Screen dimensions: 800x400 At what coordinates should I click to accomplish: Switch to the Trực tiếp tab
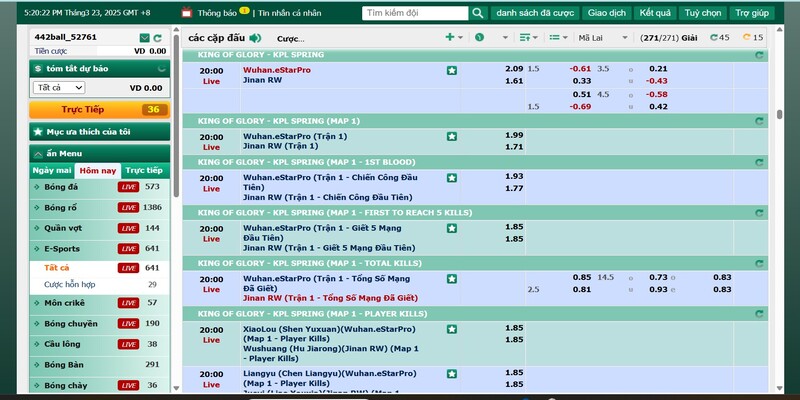click(x=144, y=170)
